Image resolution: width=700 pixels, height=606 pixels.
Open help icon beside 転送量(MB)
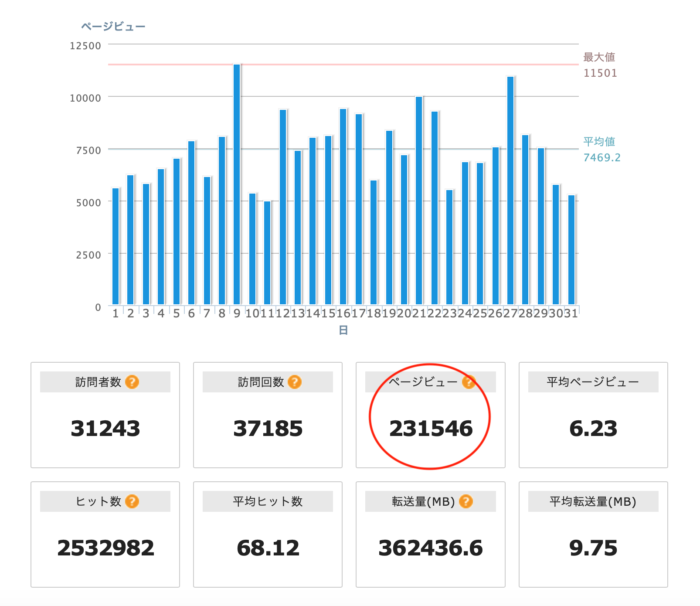coord(466,502)
